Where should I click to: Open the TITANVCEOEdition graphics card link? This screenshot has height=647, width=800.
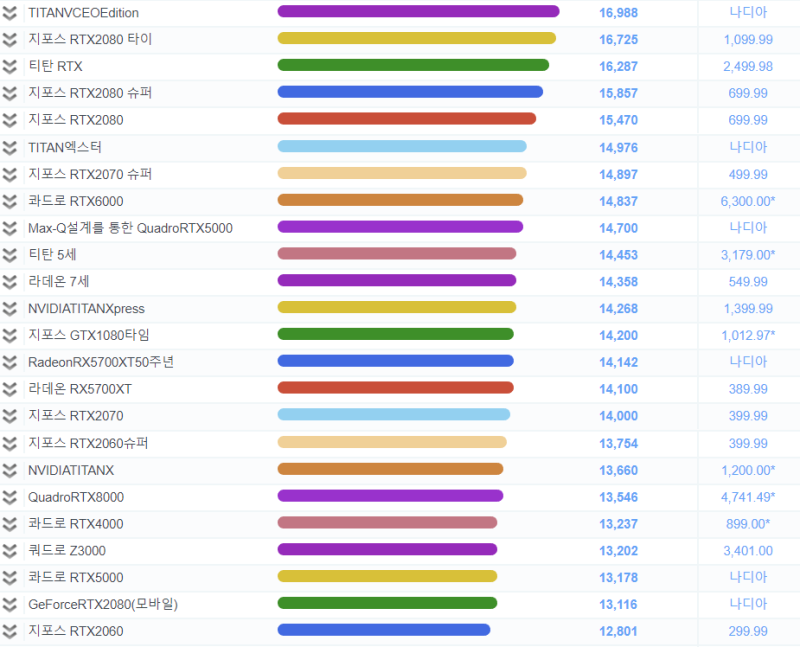click(83, 13)
